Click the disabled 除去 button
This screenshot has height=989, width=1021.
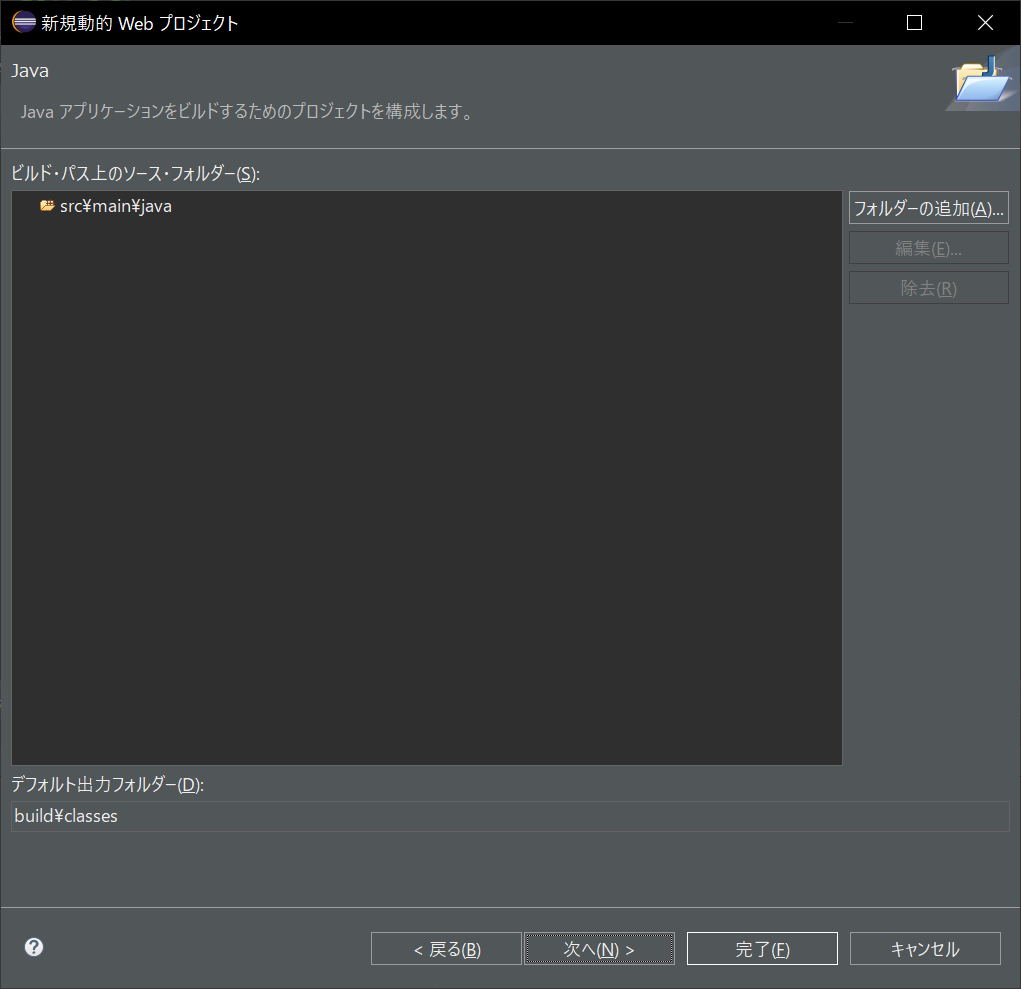point(928,287)
